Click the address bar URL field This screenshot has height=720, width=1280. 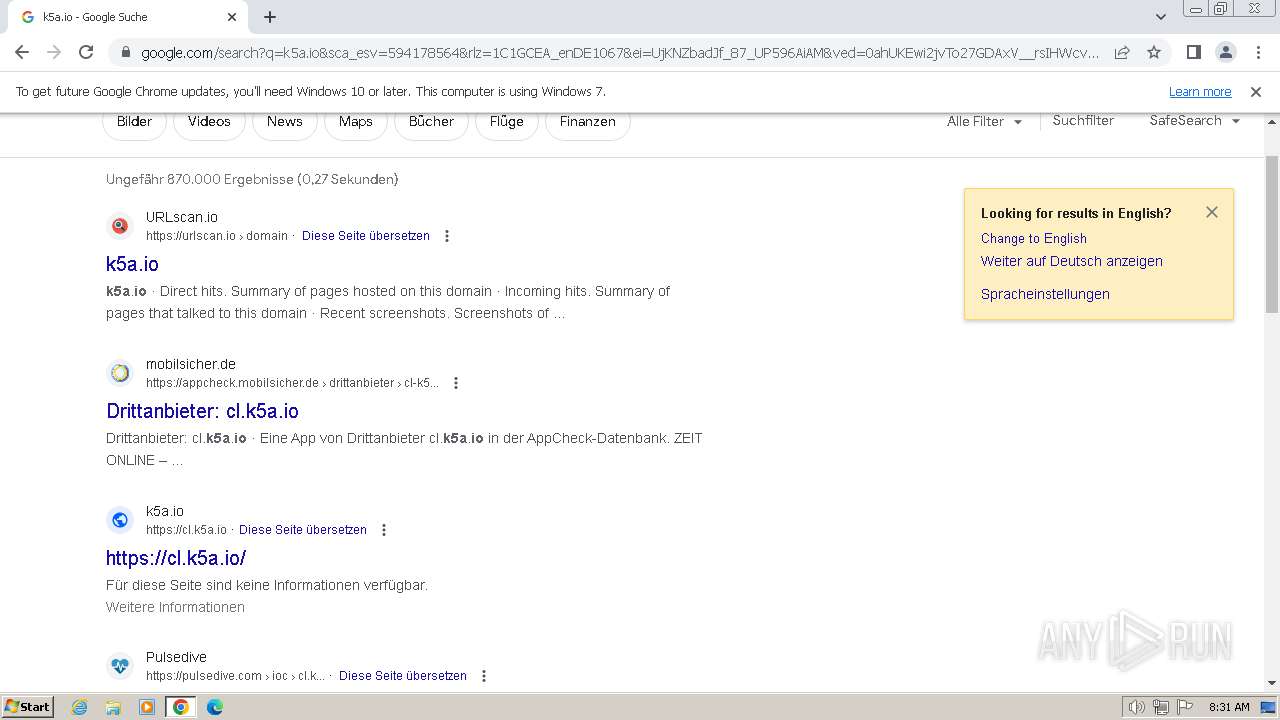[x=620, y=52]
